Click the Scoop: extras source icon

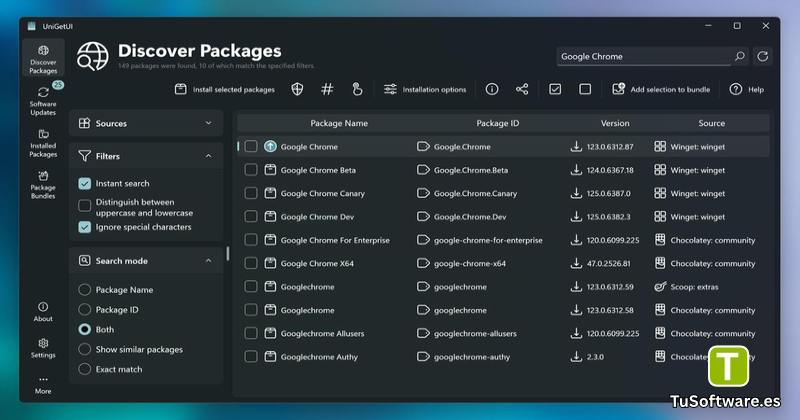point(660,287)
